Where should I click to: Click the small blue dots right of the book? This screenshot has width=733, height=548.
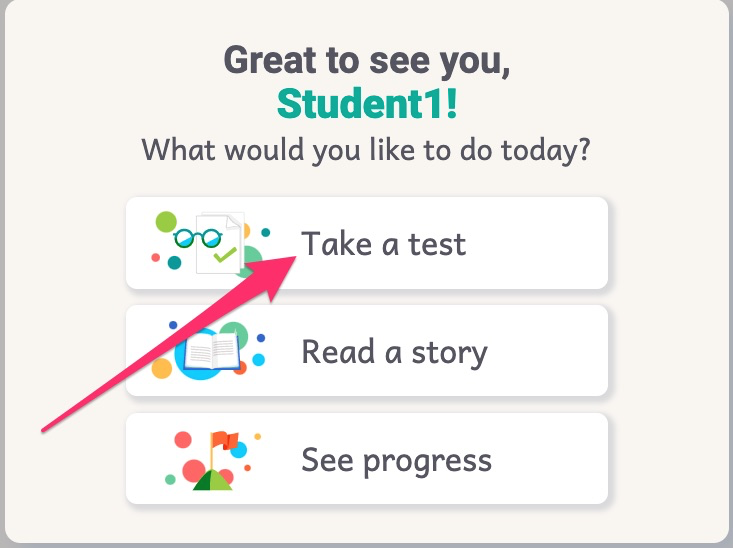click(259, 350)
